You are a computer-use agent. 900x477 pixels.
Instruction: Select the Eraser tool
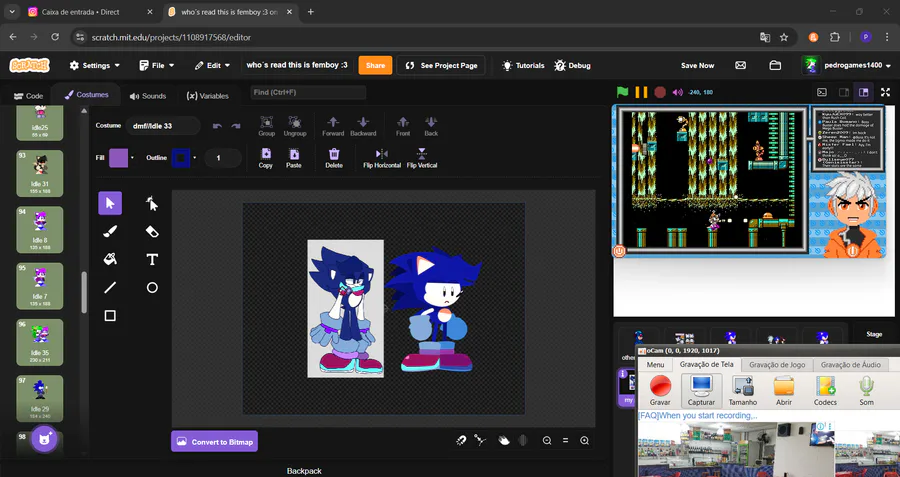pos(152,231)
